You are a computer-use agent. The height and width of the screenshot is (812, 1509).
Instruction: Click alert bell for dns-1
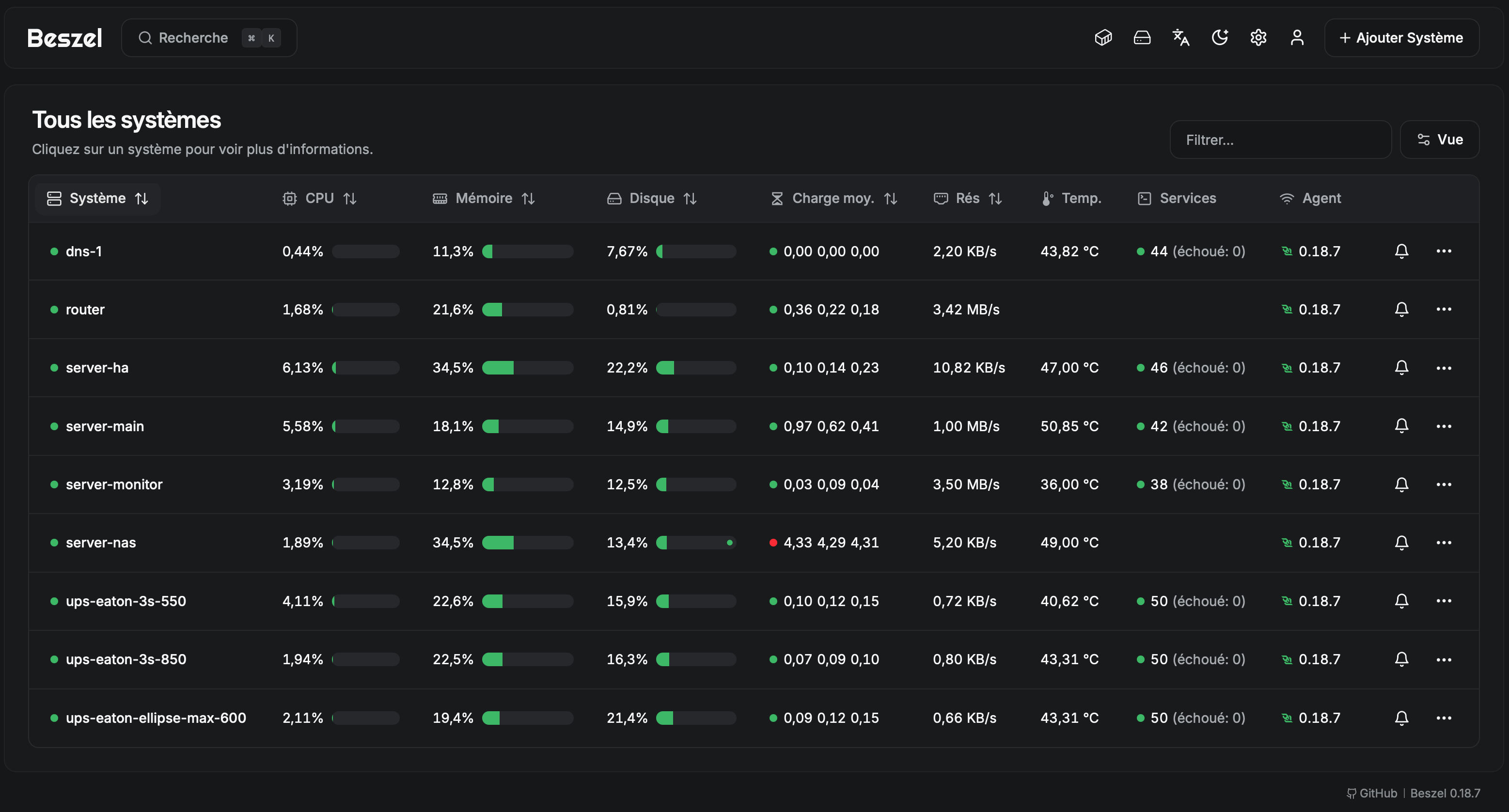tap(1401, 251)
